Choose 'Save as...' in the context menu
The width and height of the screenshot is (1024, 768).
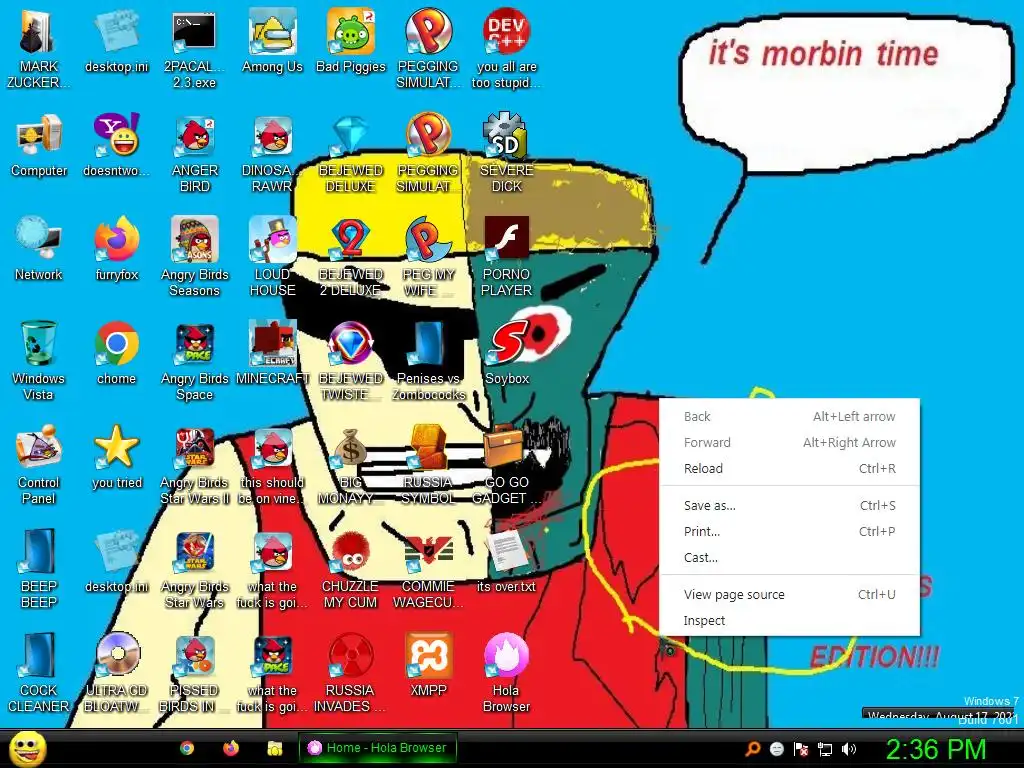(x=790, y=505)
